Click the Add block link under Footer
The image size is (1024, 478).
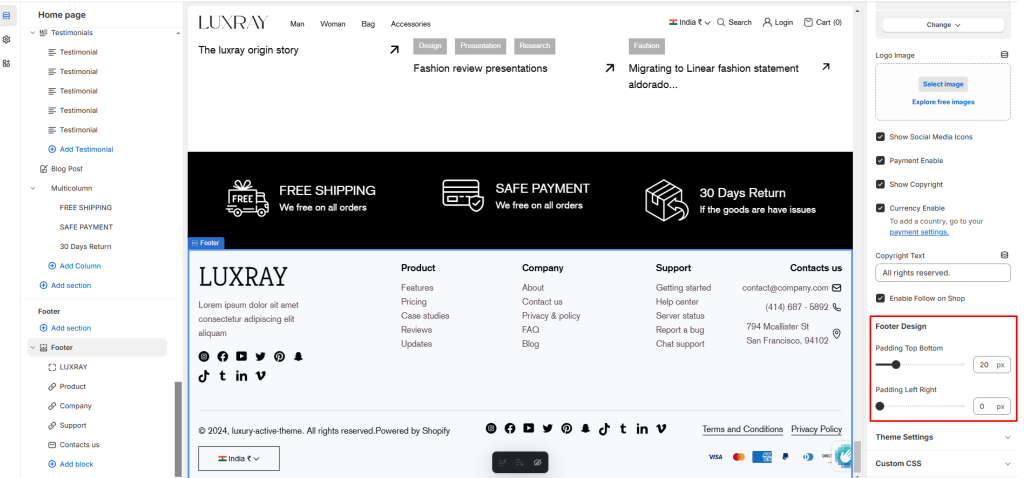[76, 464]
